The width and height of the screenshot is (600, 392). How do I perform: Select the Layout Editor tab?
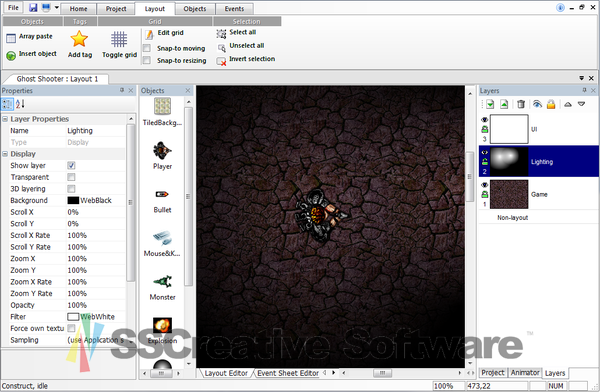coord(226,373)
